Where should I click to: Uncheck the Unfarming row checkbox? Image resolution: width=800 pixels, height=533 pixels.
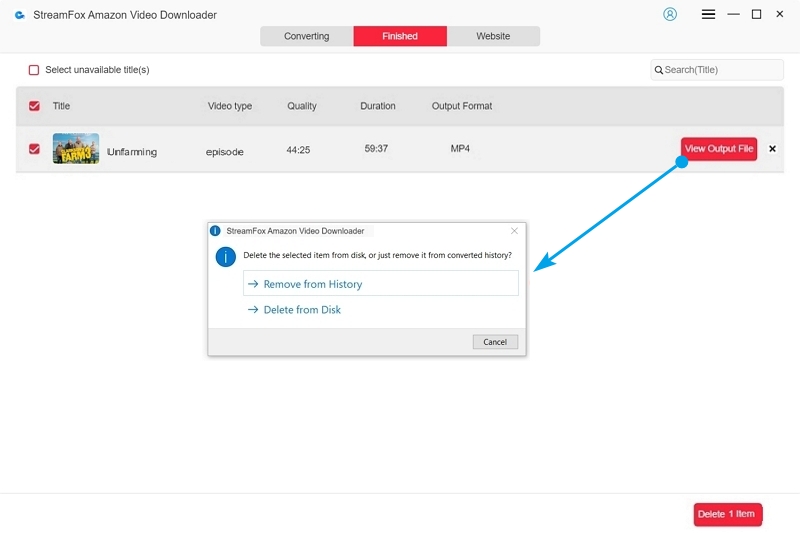coord(34,149)
